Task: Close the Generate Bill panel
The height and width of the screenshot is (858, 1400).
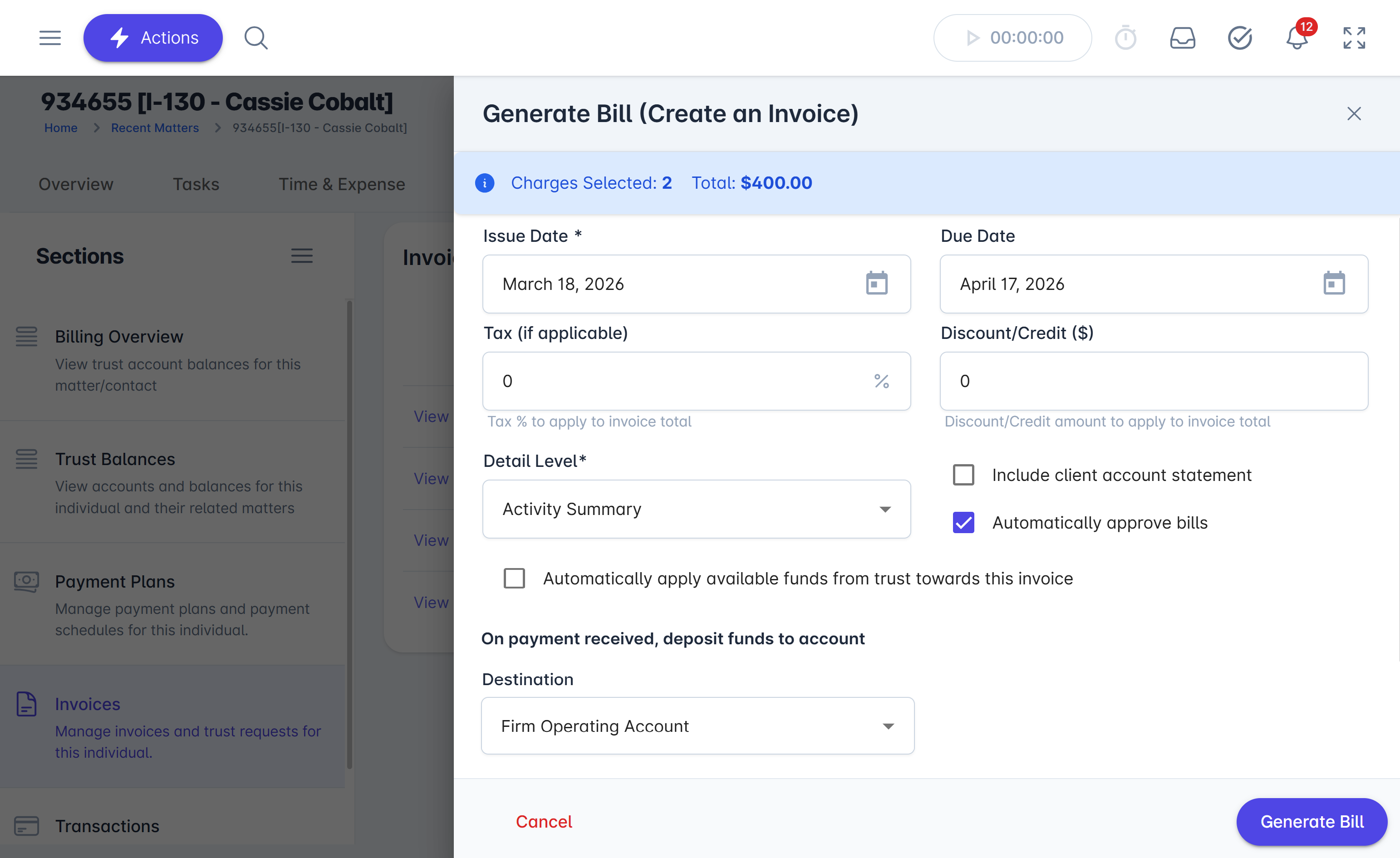Action: [x=1354, y=113]
